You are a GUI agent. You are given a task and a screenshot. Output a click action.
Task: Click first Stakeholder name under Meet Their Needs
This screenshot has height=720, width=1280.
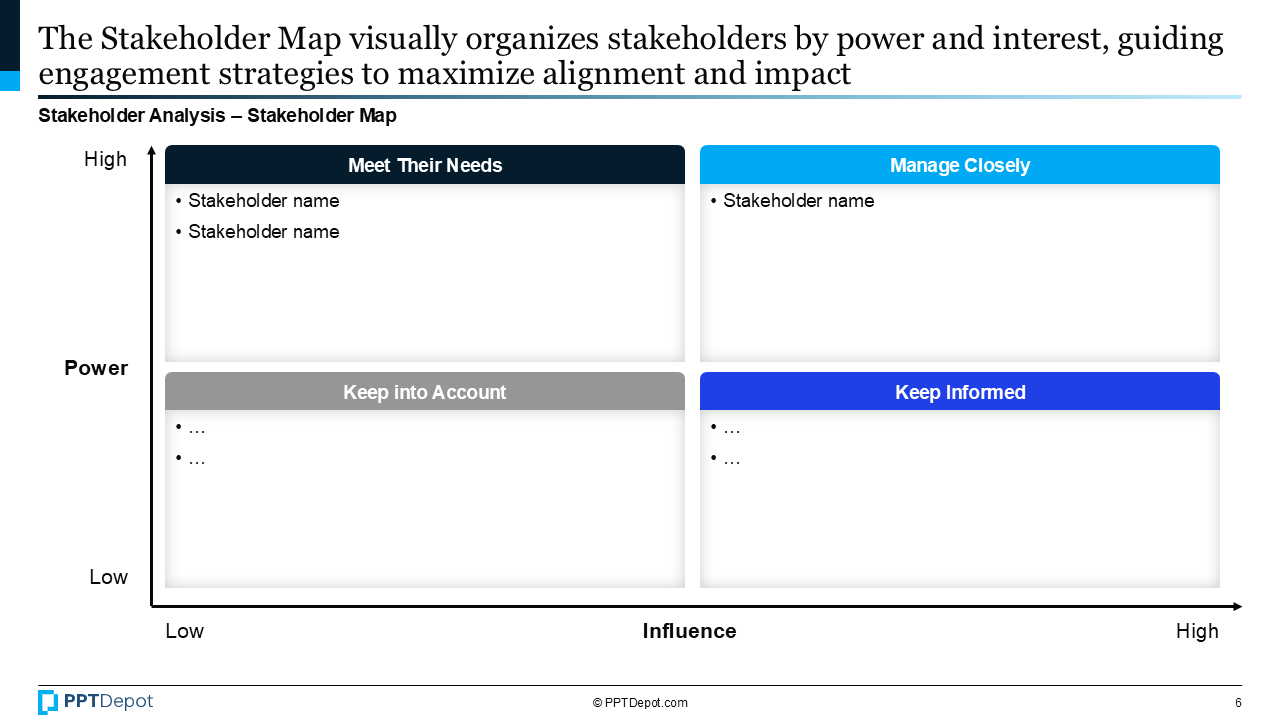pos(264,201)
